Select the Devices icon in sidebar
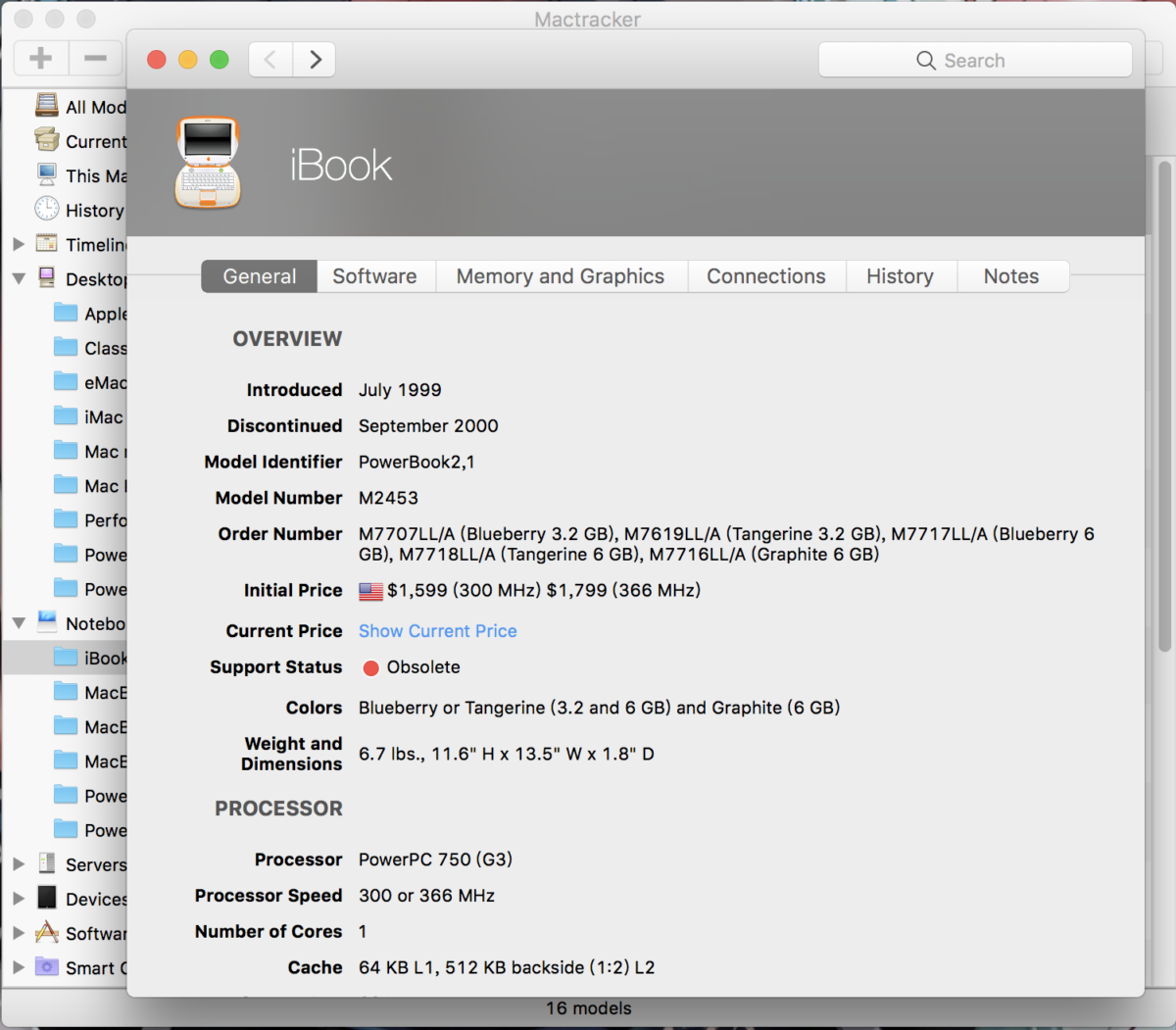1176x1030 pixels. 46,898
